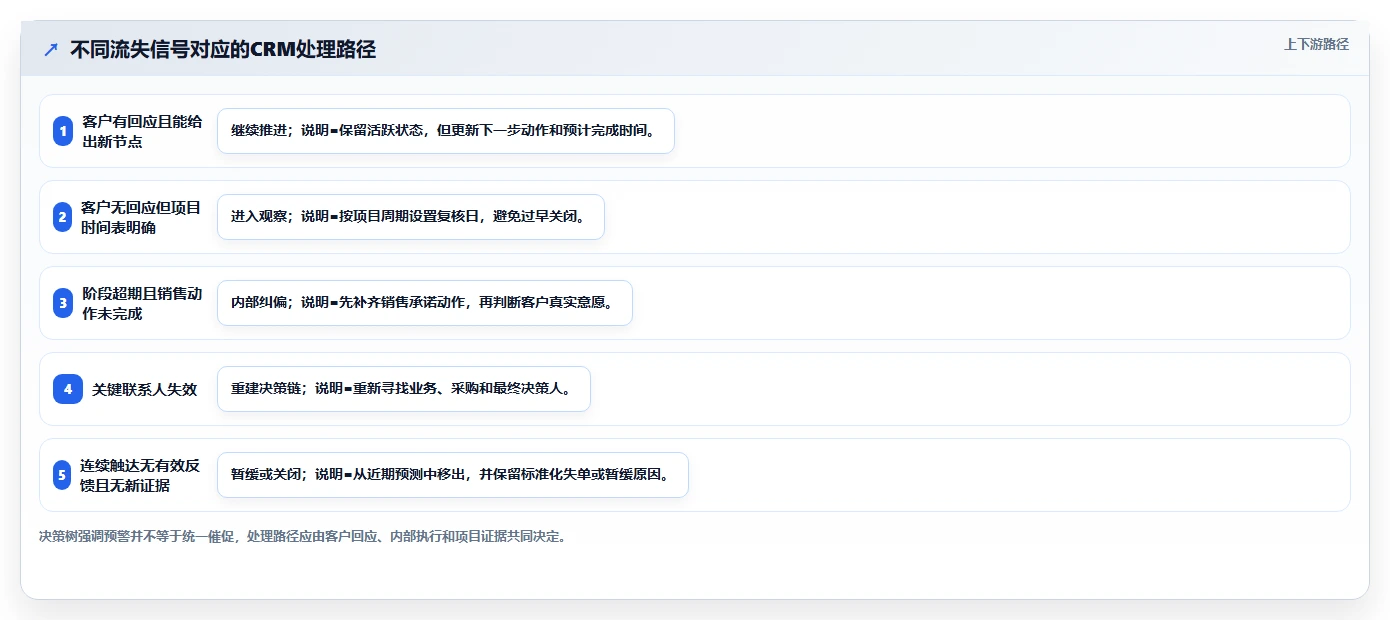Click the label 连续触达无有效反馈且无新证据
This screenshot has height=620, width=1390.
coord(141,475)
